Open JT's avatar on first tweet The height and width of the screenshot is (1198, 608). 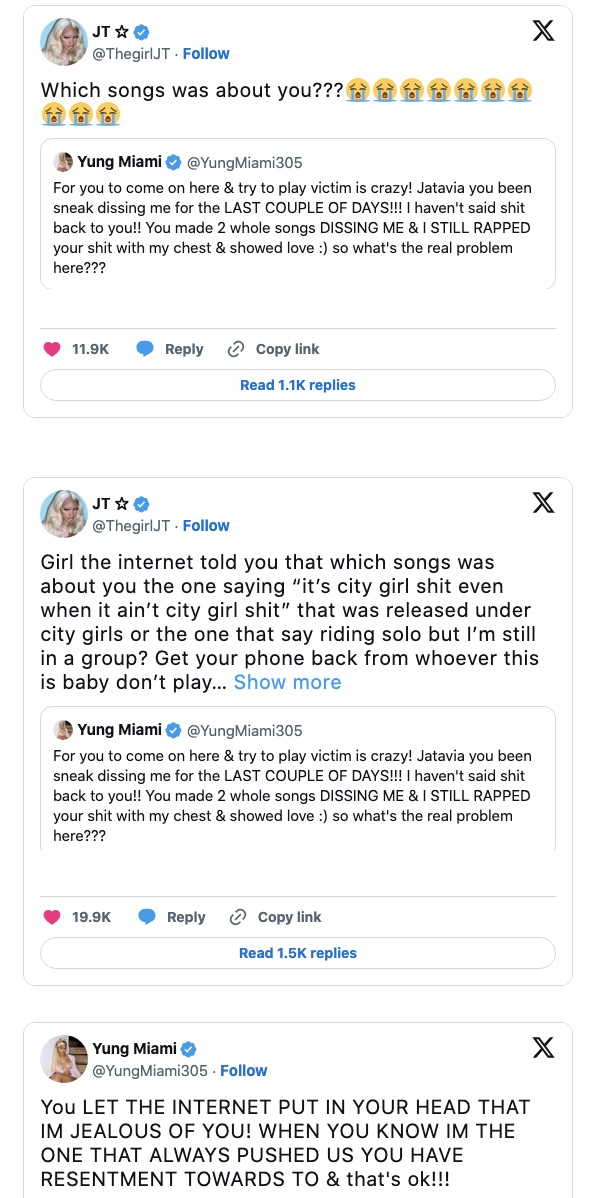[x=62, y=42]
